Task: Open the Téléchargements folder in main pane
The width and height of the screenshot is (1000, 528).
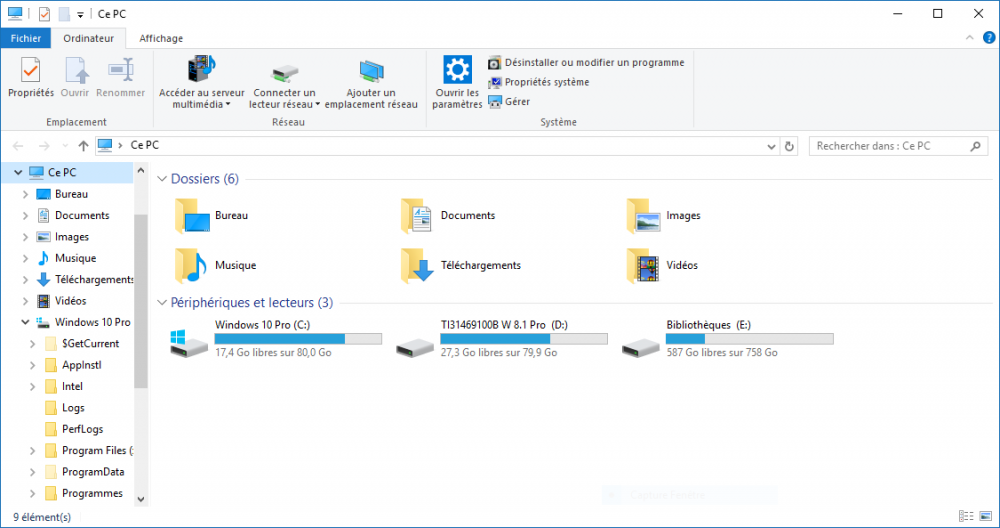Action: click(416, 265)
